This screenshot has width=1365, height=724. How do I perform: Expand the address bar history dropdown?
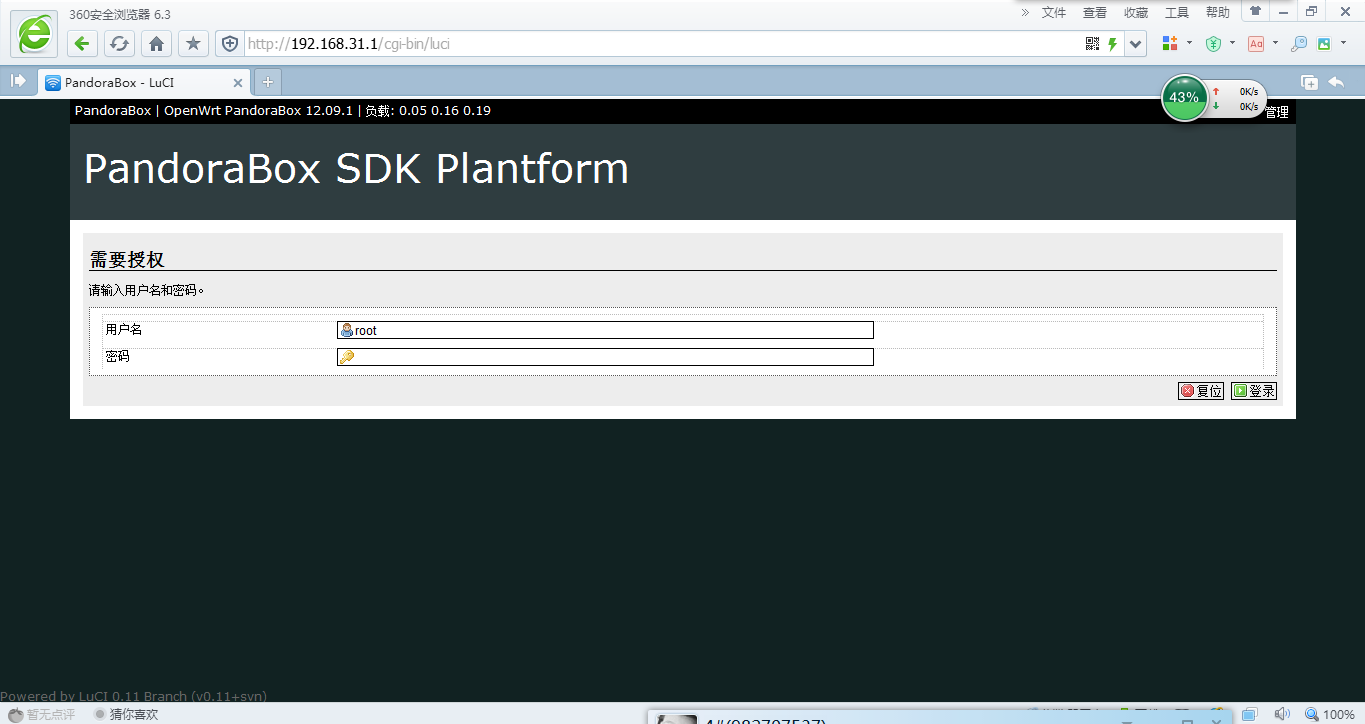(1135, 44)
